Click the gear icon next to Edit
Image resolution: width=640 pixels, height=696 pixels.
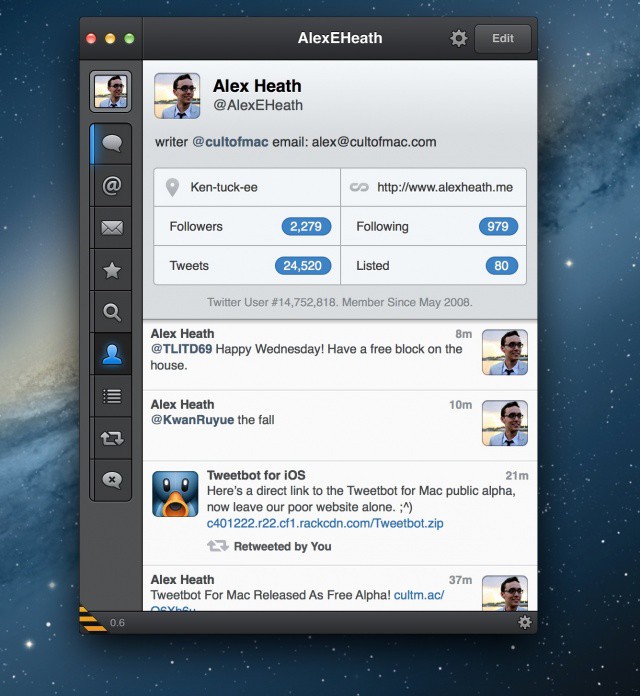coord(458,39)
